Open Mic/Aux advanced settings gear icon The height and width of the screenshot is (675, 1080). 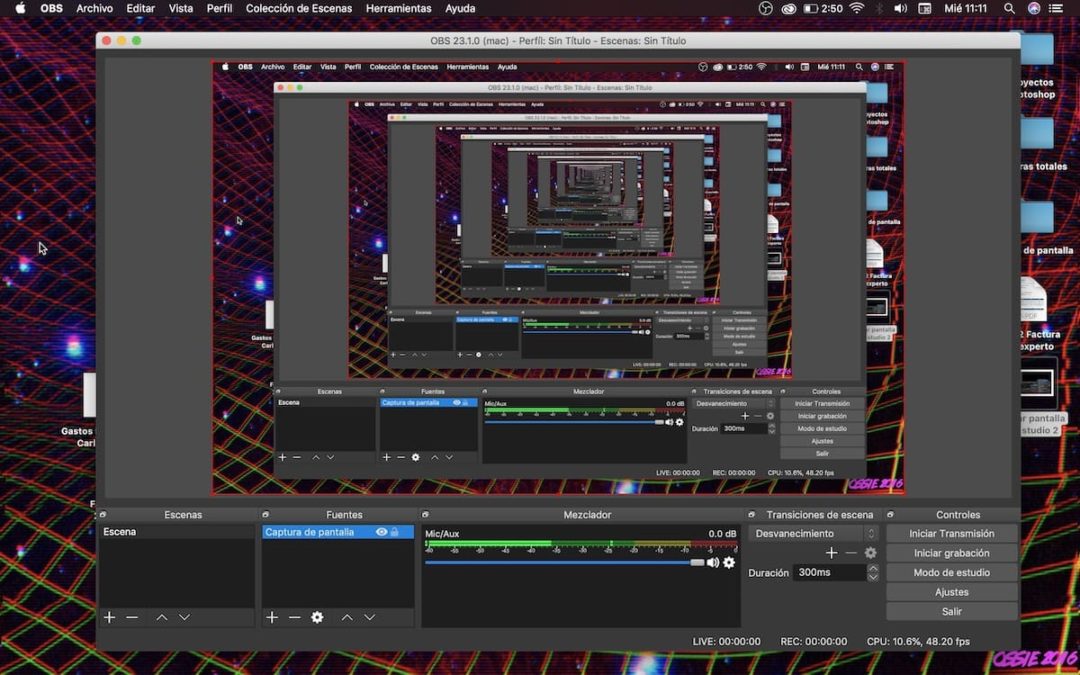(729, 563)
